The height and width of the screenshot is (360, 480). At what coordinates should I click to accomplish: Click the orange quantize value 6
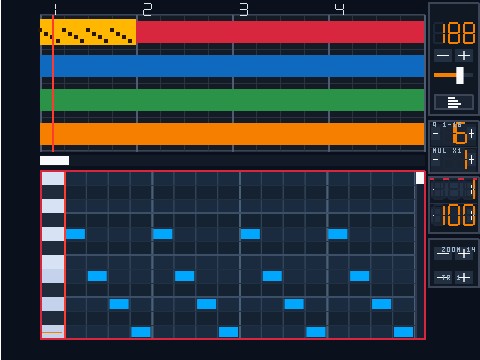click(459, 133)
